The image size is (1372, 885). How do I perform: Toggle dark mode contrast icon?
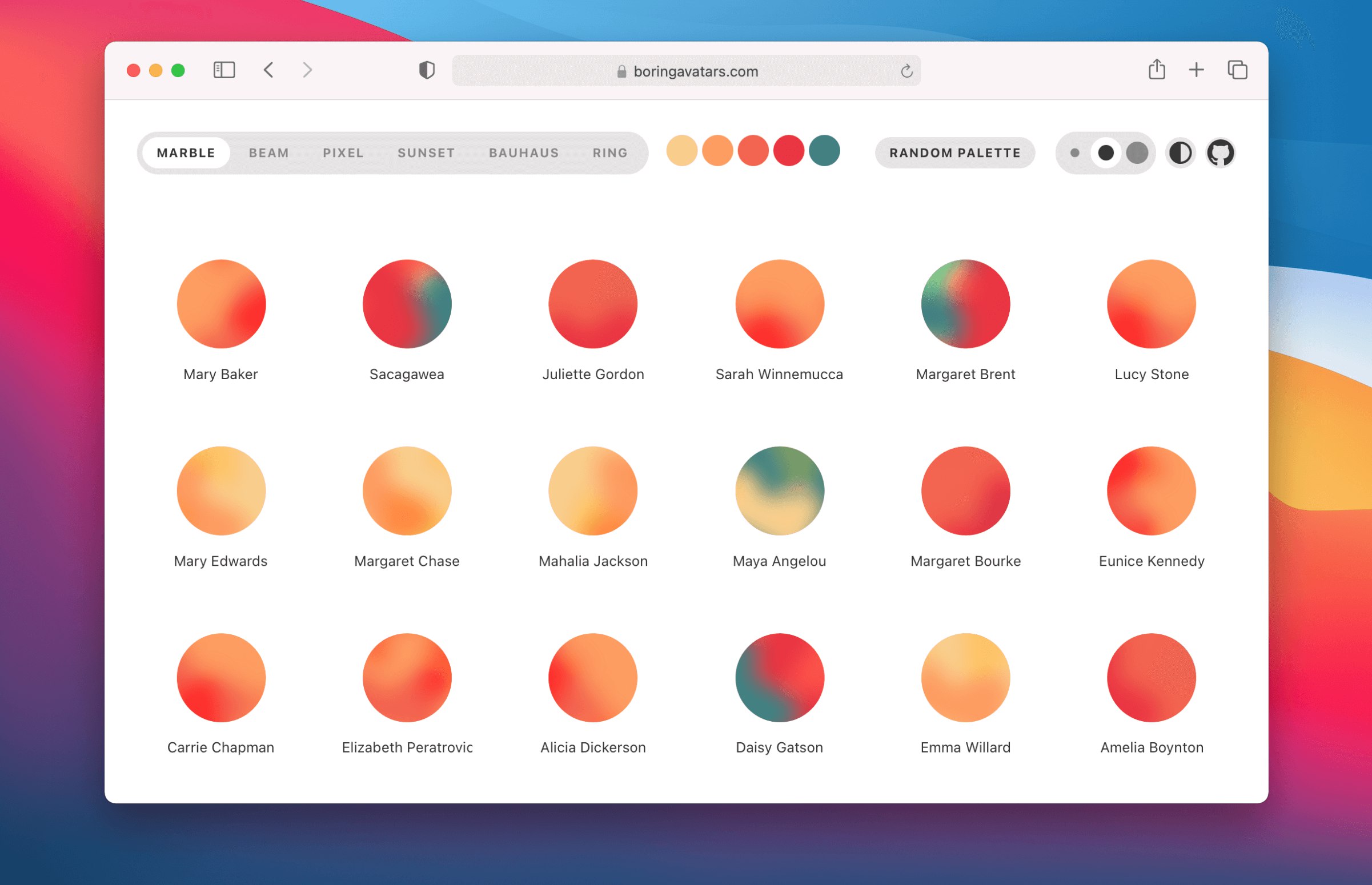(1180, 153)
